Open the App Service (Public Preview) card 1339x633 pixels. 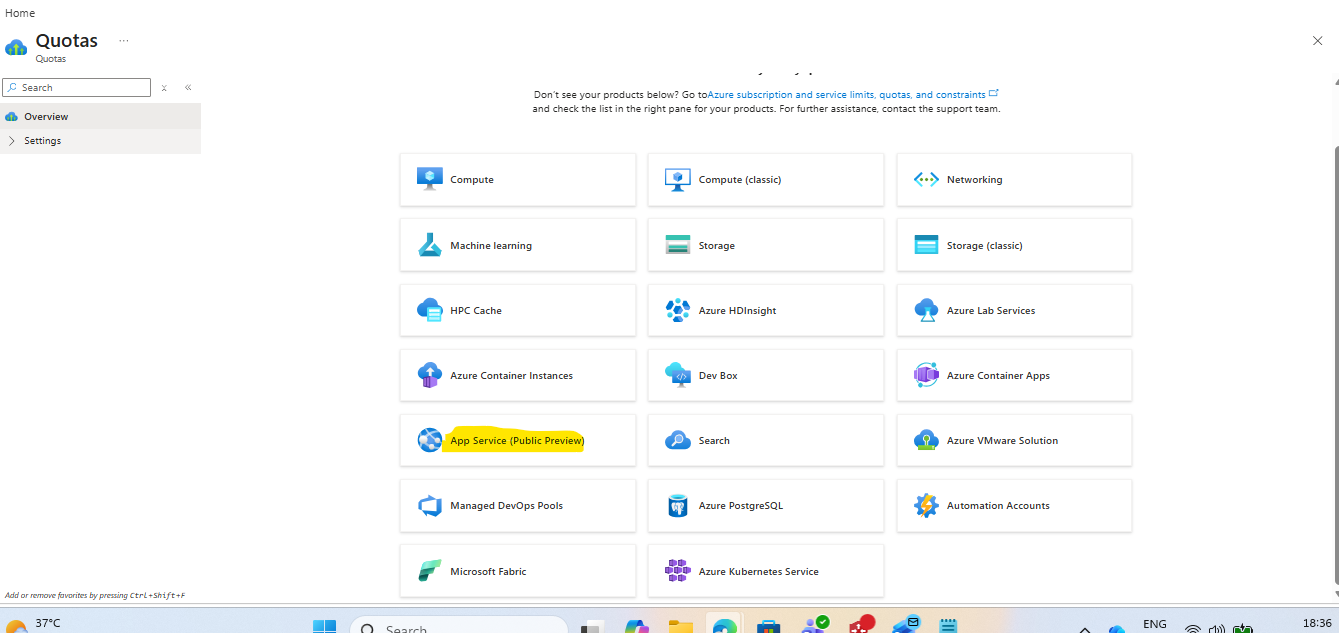518,440
